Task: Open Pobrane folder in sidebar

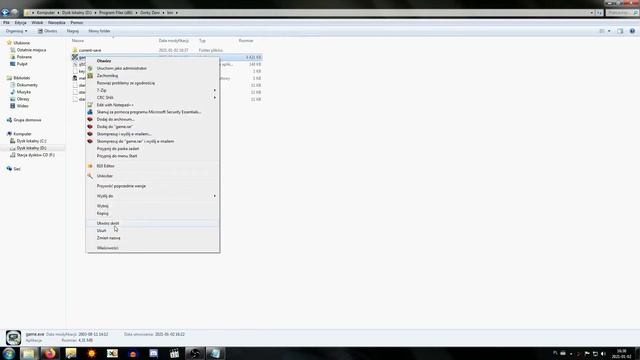Action: click(x=24, y=57)
